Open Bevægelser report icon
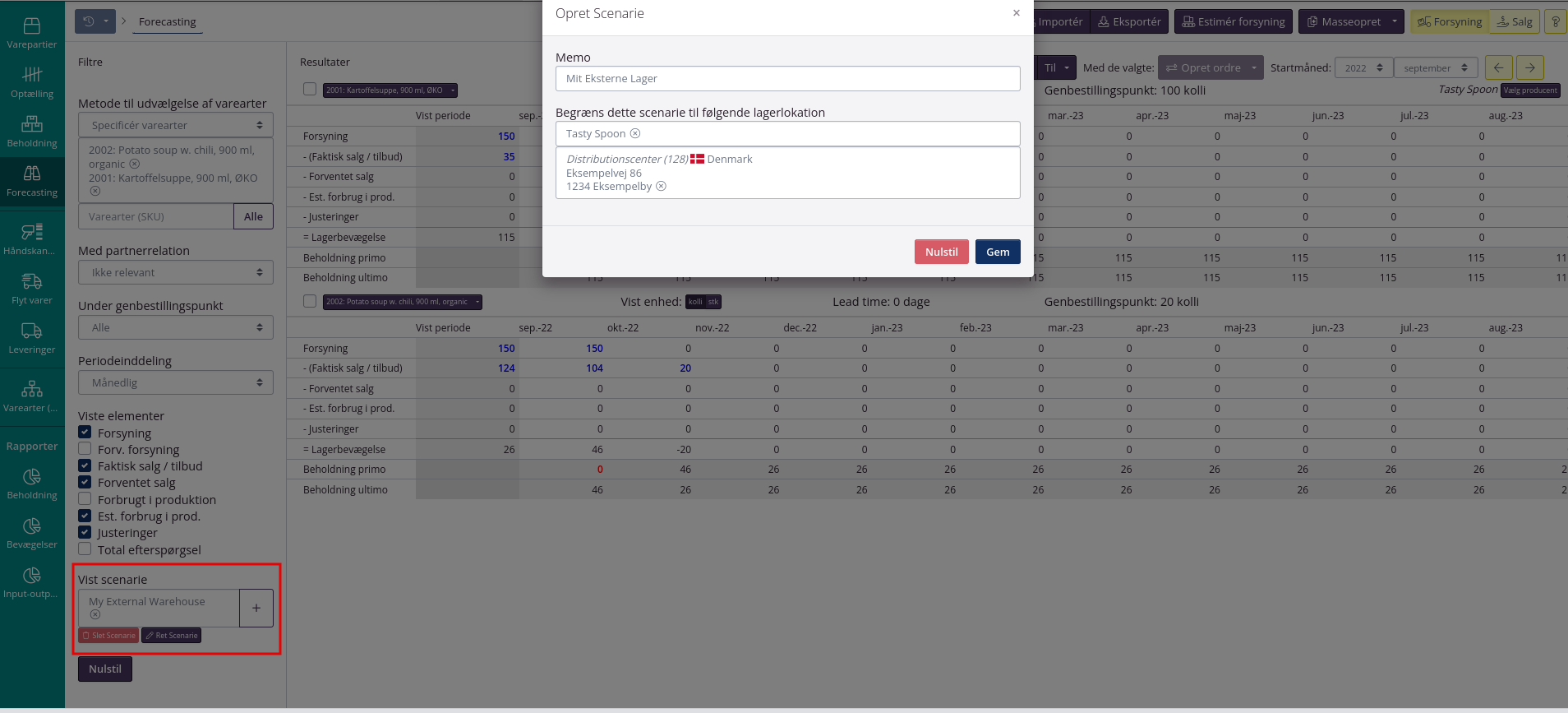 tap(32, 533)
